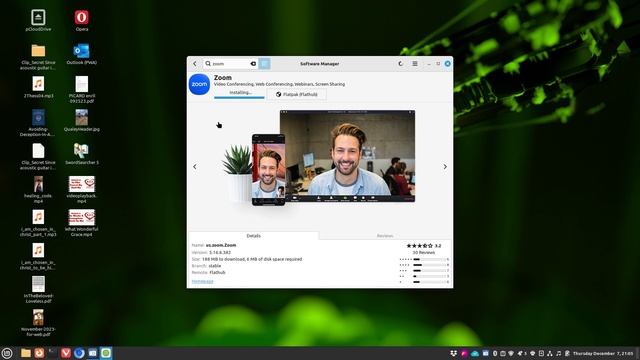The height and width of the screenshot is (360, 640).
Task: Switch to the Details tab
Action: tap(253, 236)
